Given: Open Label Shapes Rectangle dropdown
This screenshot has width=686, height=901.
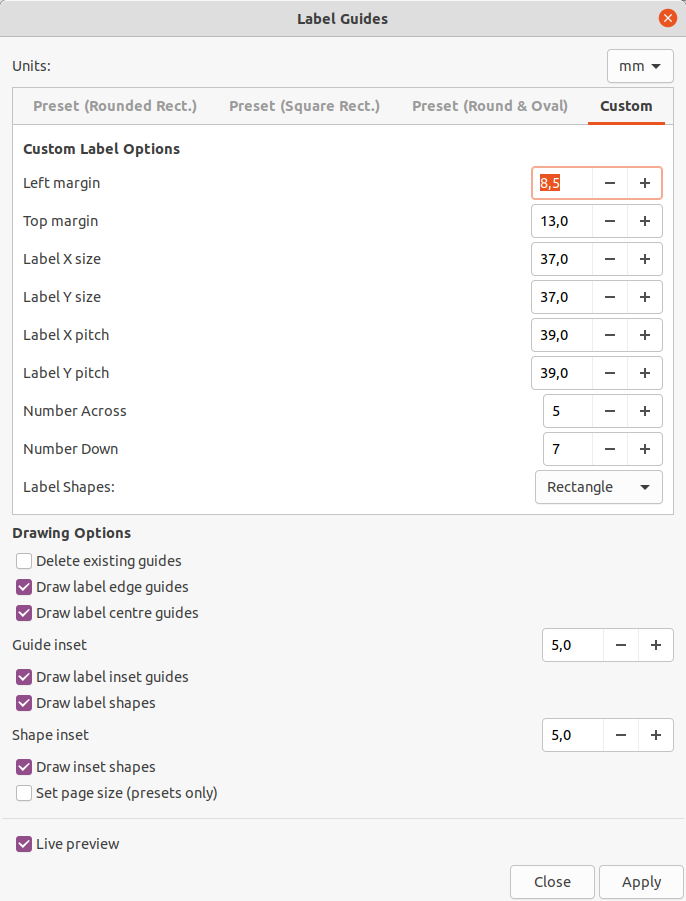Looking at the screenshot, I should point(599,487).
